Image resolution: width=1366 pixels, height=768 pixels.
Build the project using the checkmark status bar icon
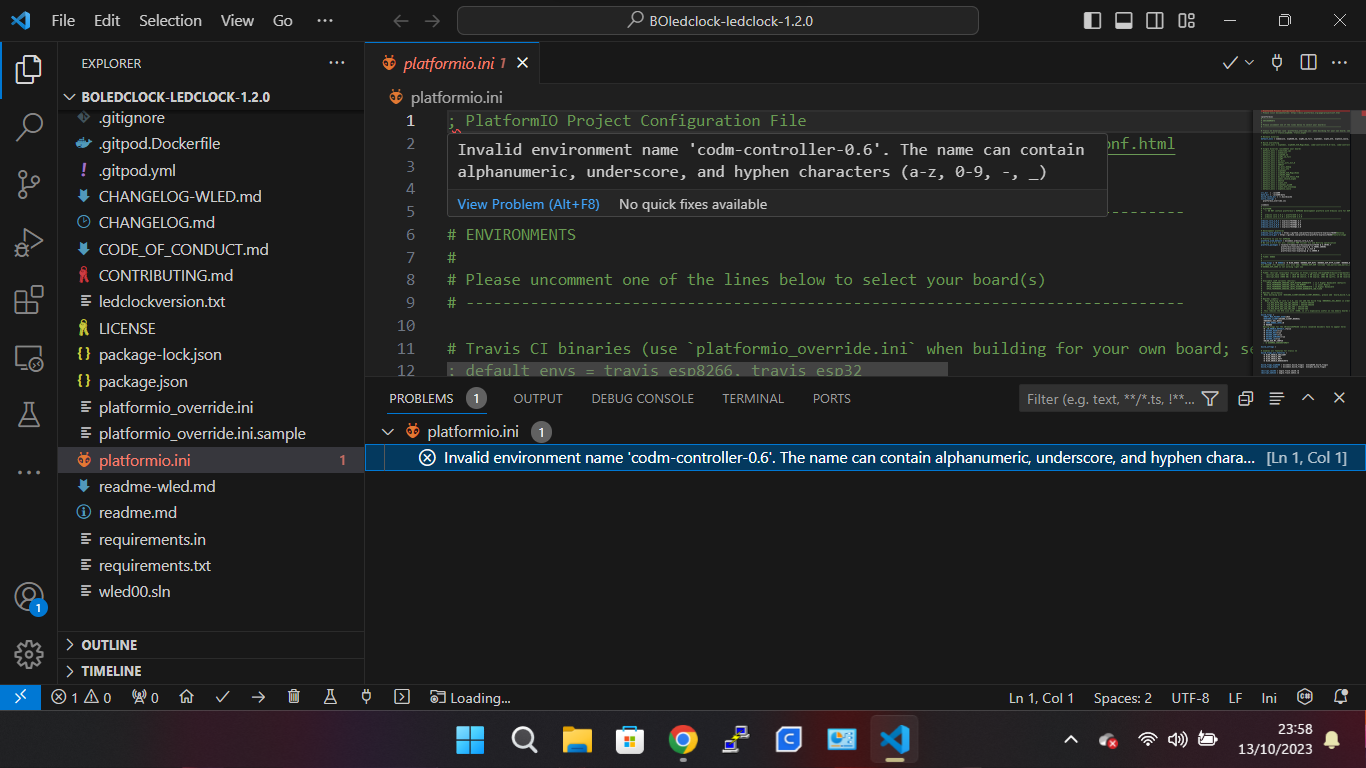[x=222, y=697]
